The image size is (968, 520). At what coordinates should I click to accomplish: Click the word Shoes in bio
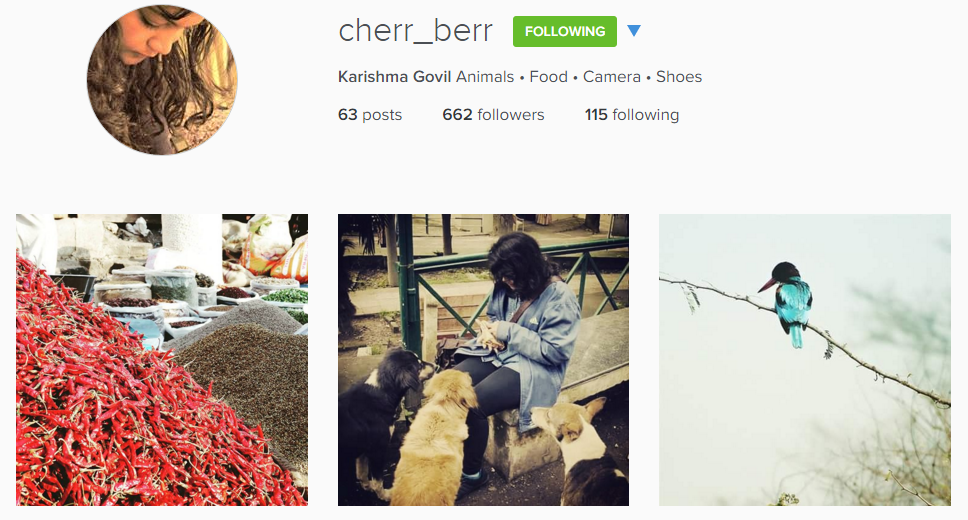click(678, 77)
